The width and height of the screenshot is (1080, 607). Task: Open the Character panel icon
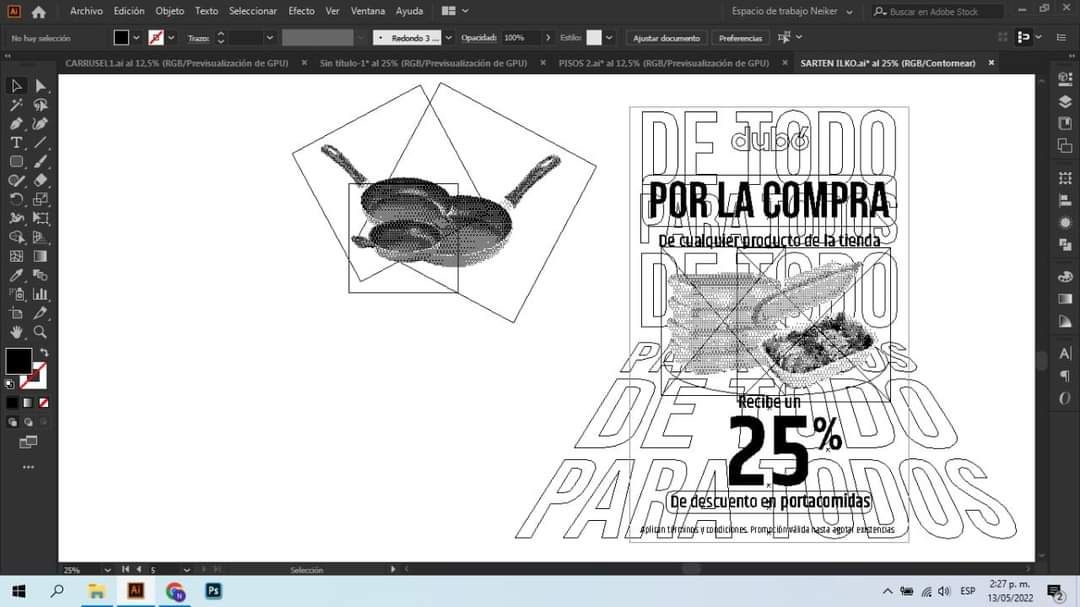1065,353
